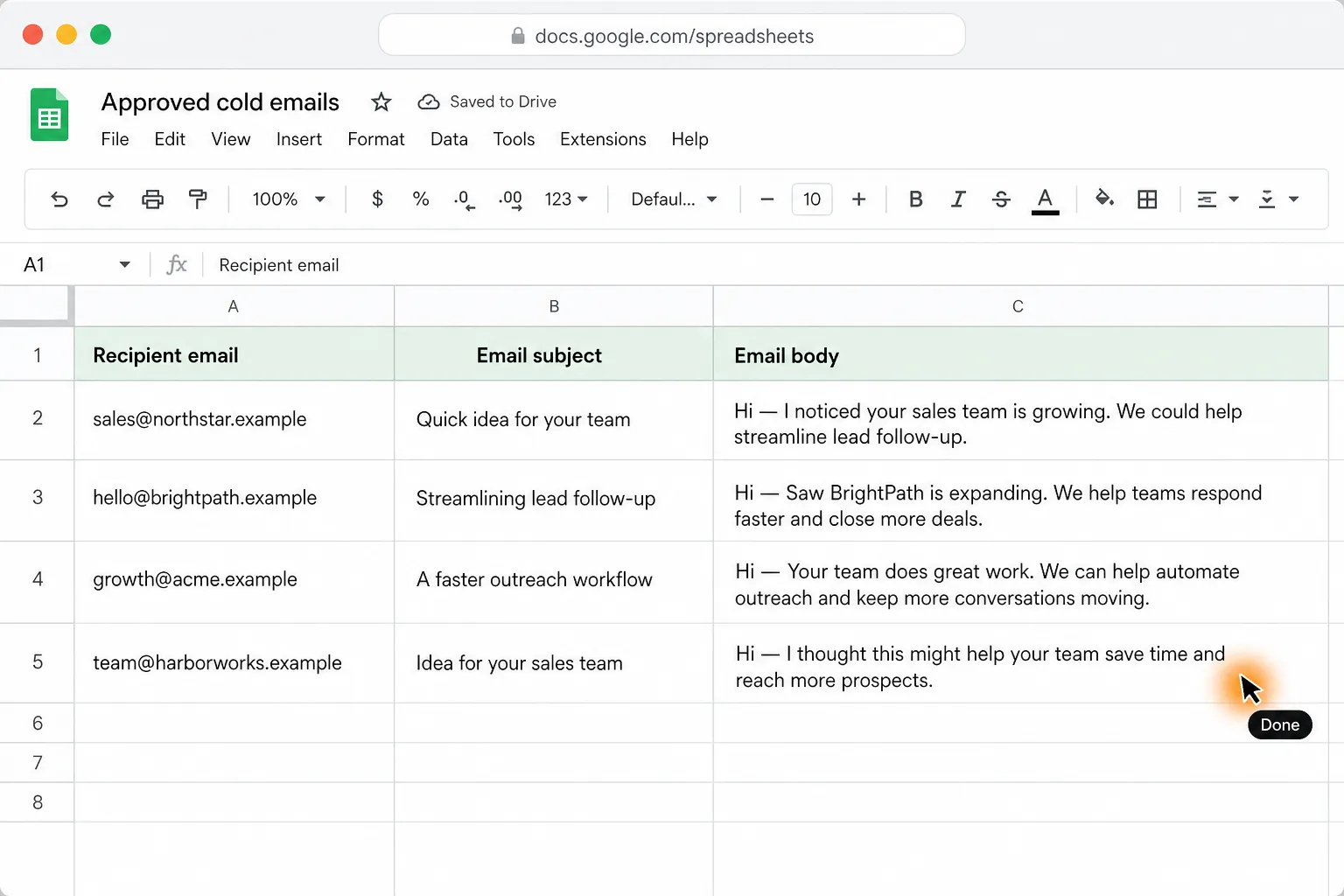Viewport: 1344px width, 896px height.
Task: Click the cloud Saved to Drive icon
Action: click(x=428, y=102)
